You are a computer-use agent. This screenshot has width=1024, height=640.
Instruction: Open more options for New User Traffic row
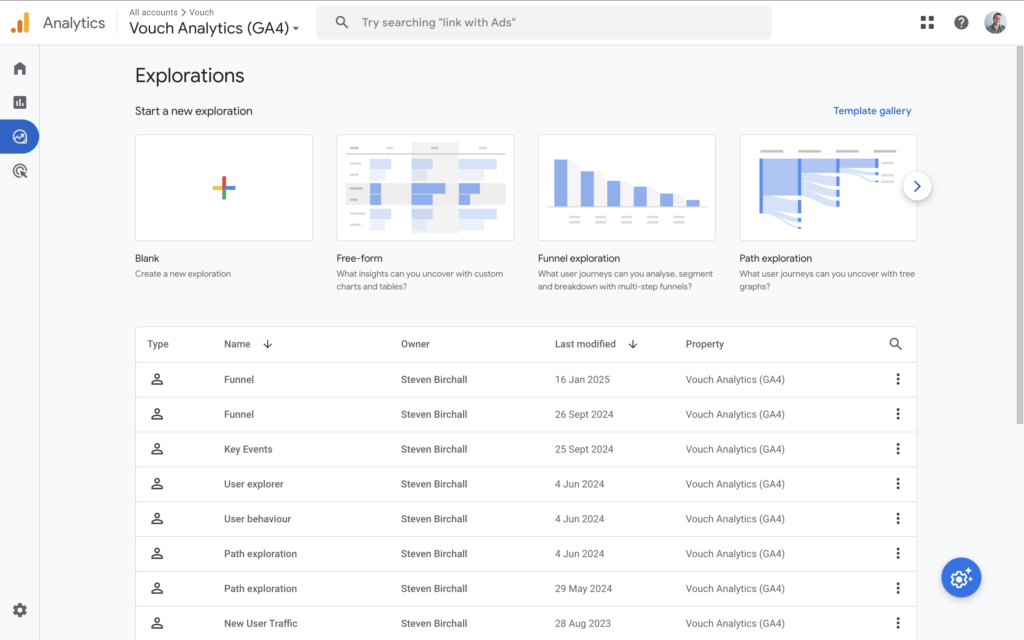[x=898, y=623]
